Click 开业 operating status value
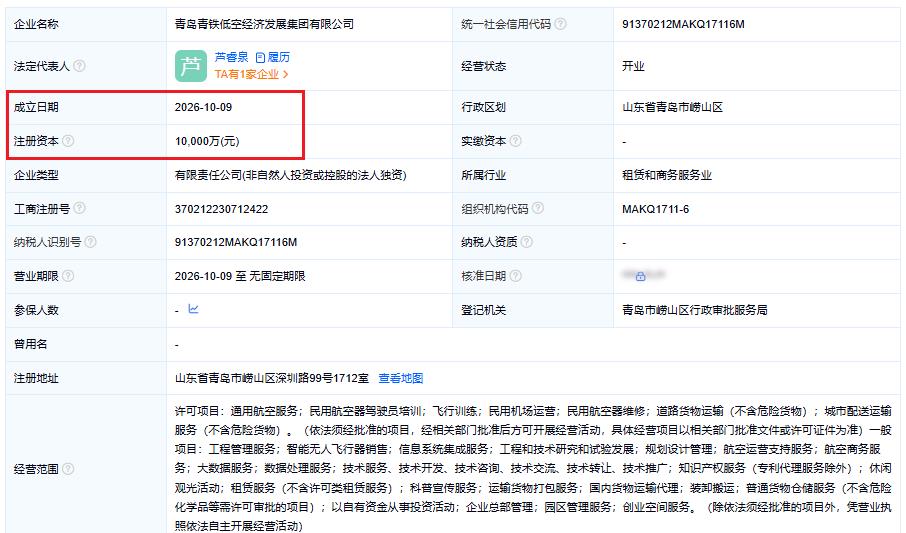The height and width of the screenshot is (533, 906). click(x=633, y=66)
